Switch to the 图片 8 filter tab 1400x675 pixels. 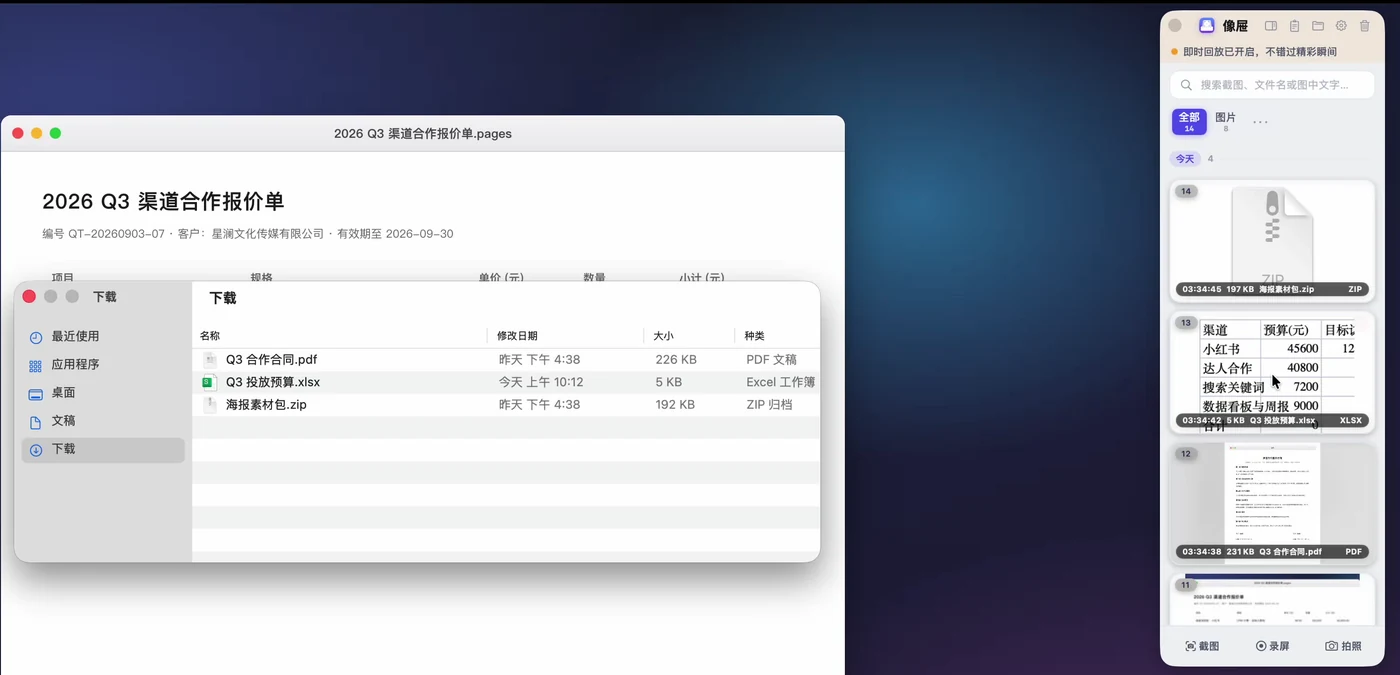1225,122
